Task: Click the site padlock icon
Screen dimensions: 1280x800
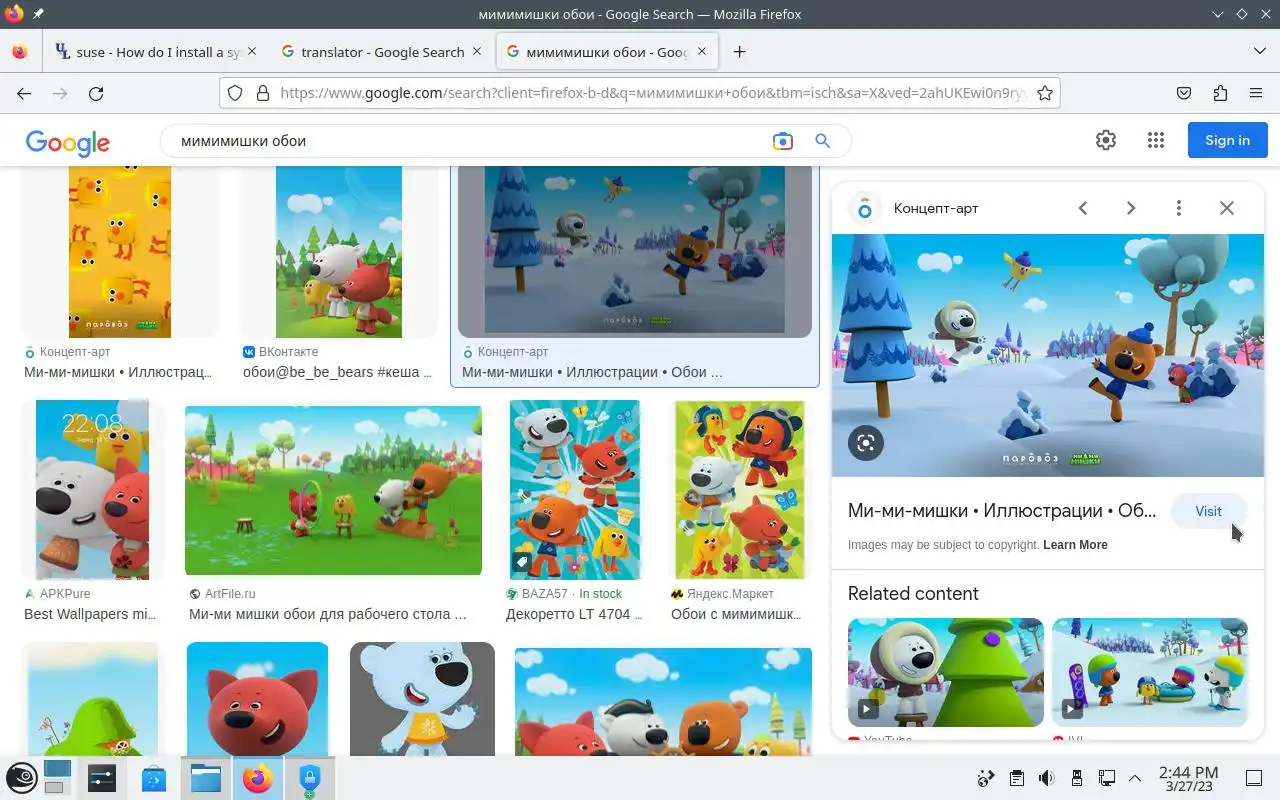Action: (263, 93)
